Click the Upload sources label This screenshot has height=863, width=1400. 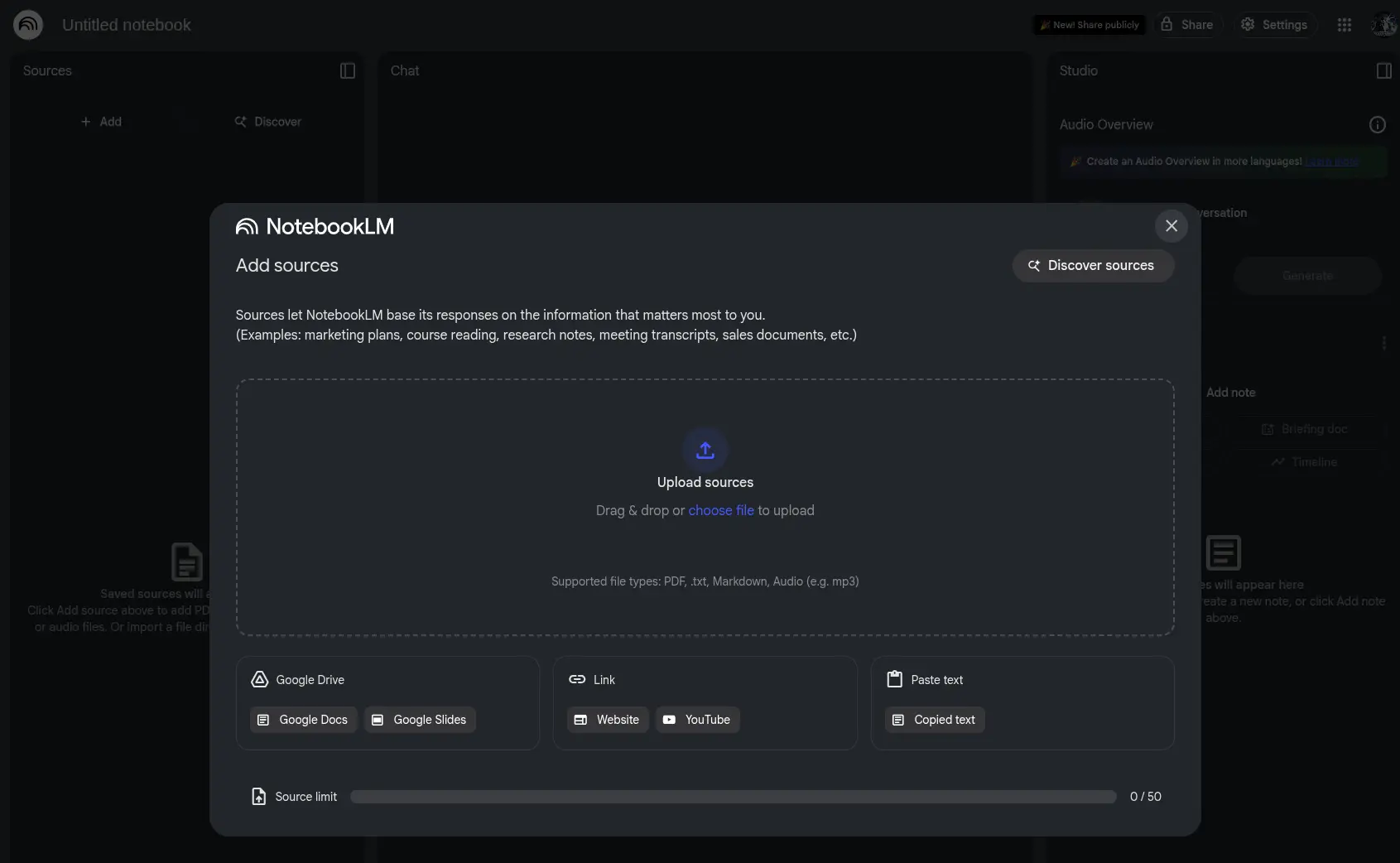(x=705, y=482)
